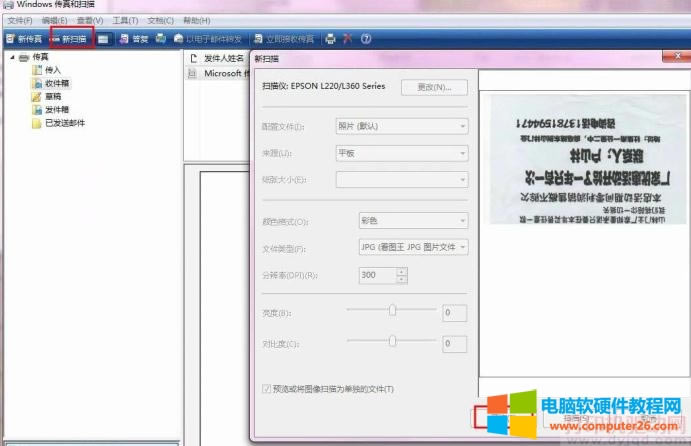Click the 亮度 (Brightness) slider handle
Screen dimensions: 691x446
pyautogui.click(x=392, y=311)
